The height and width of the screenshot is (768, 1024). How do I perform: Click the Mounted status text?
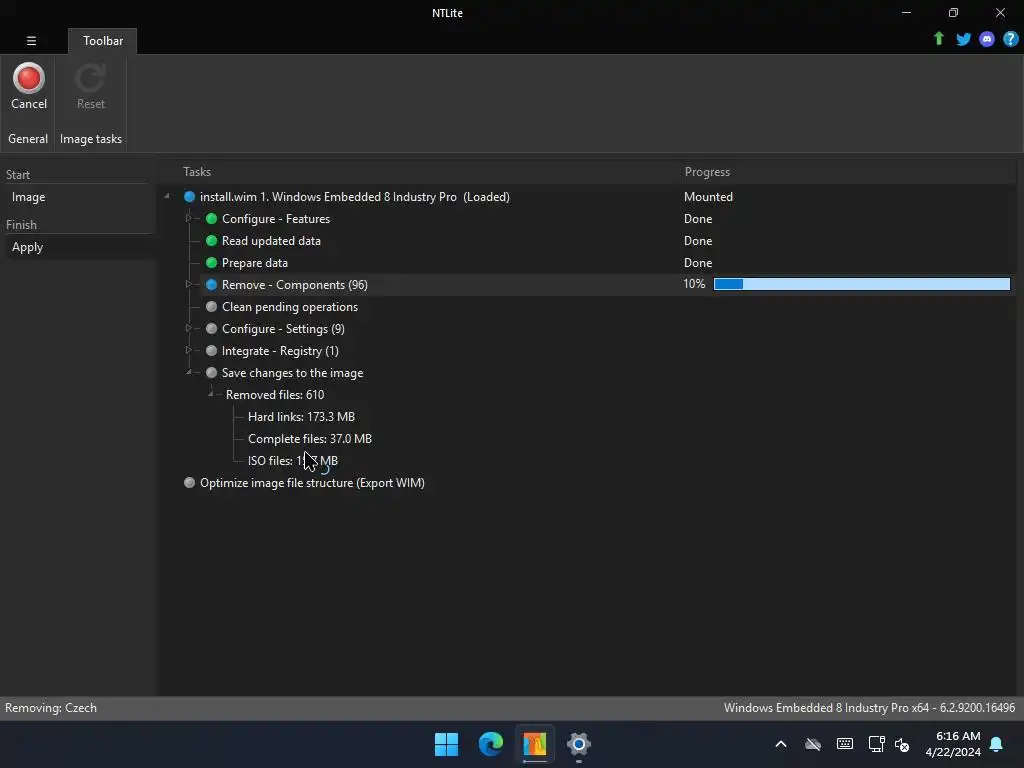pos(708,197)
